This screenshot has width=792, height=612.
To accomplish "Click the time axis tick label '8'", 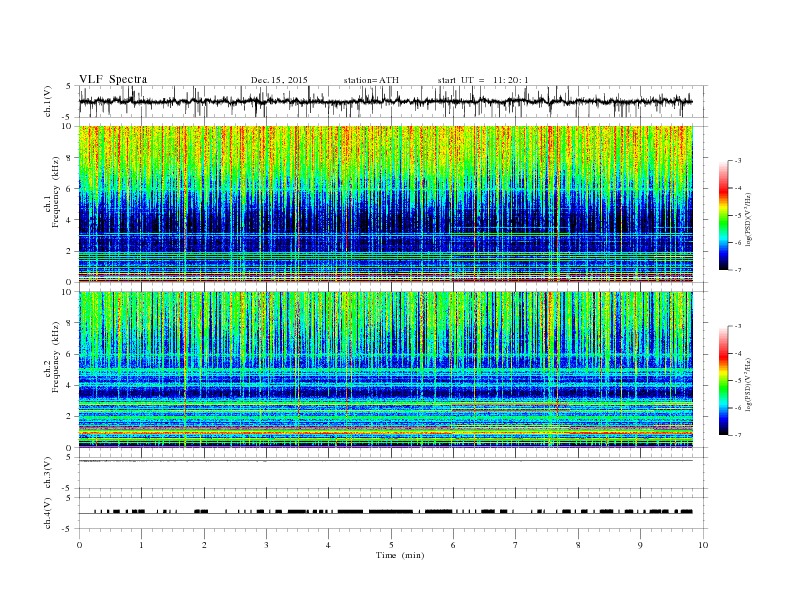I will (578, 545).
